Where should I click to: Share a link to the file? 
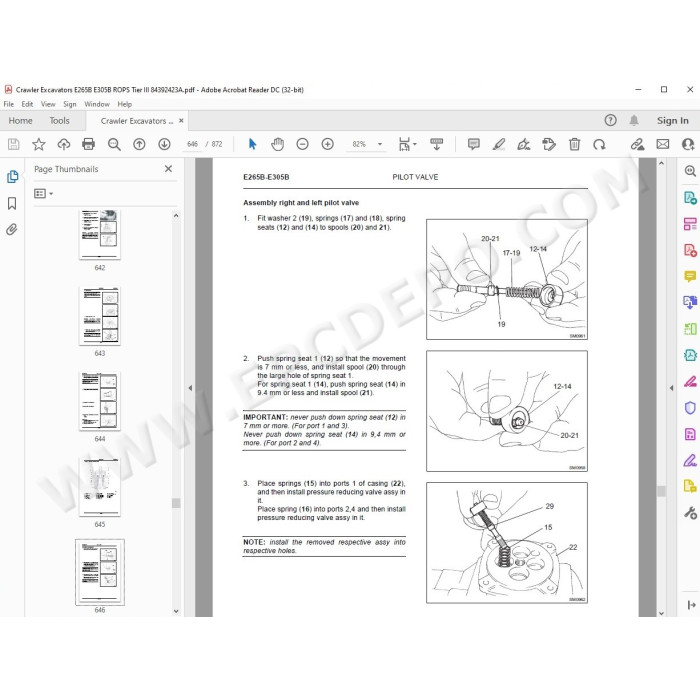pyautogui.click(x=638, y=144)
